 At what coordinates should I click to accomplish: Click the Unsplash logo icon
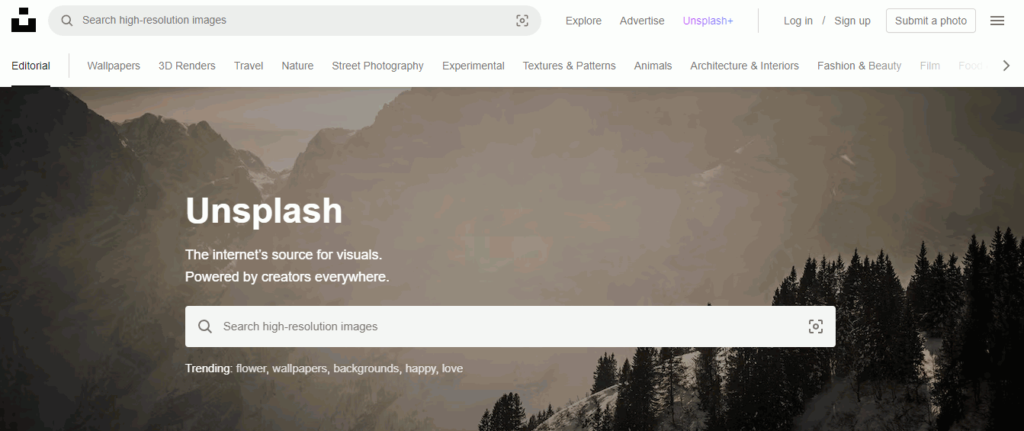24,20
